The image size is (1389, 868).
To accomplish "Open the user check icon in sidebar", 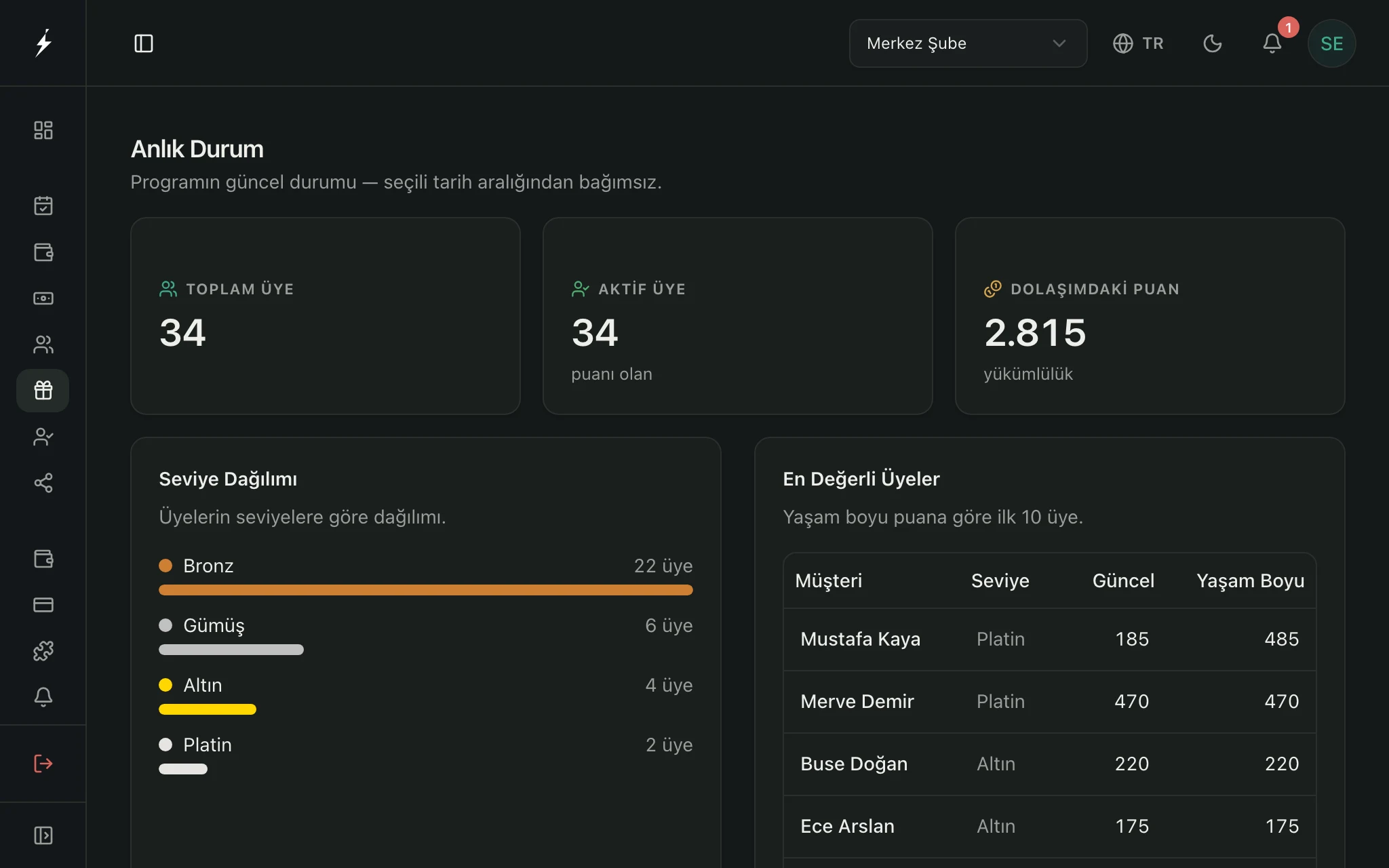I will pyautogui.click(x=43, y=437).
